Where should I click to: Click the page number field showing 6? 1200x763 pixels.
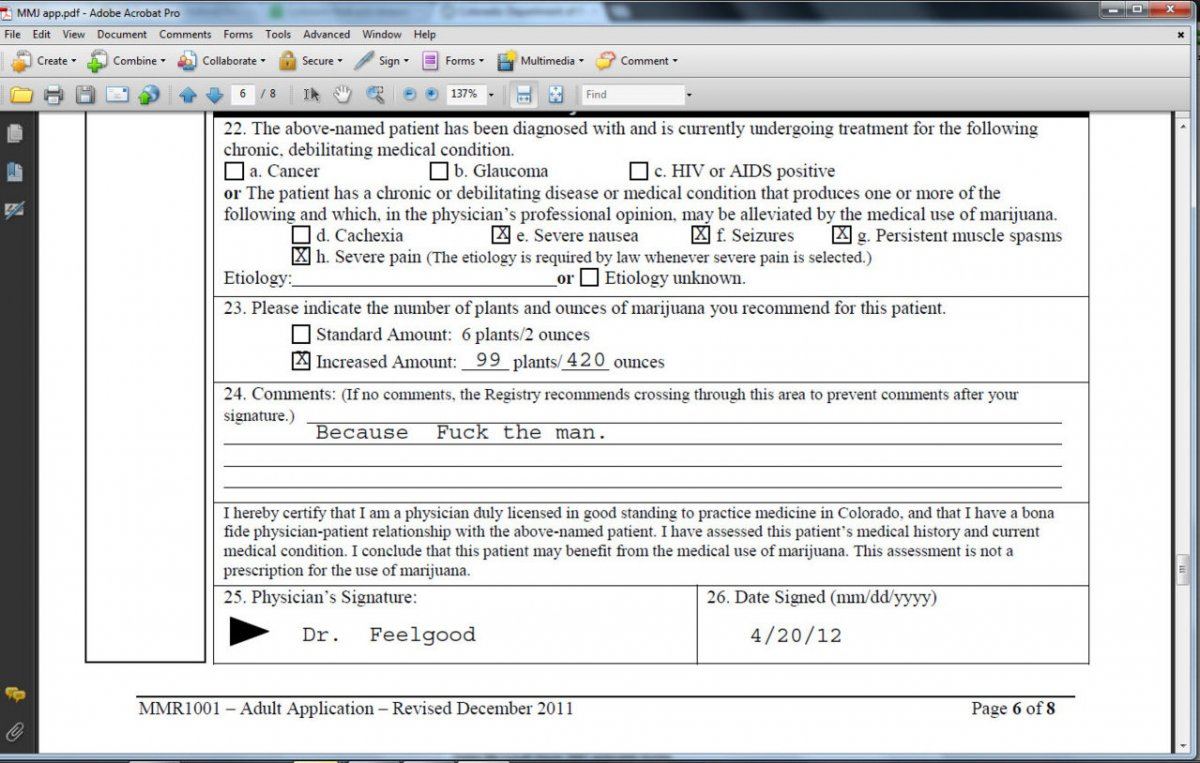[243, 94]
